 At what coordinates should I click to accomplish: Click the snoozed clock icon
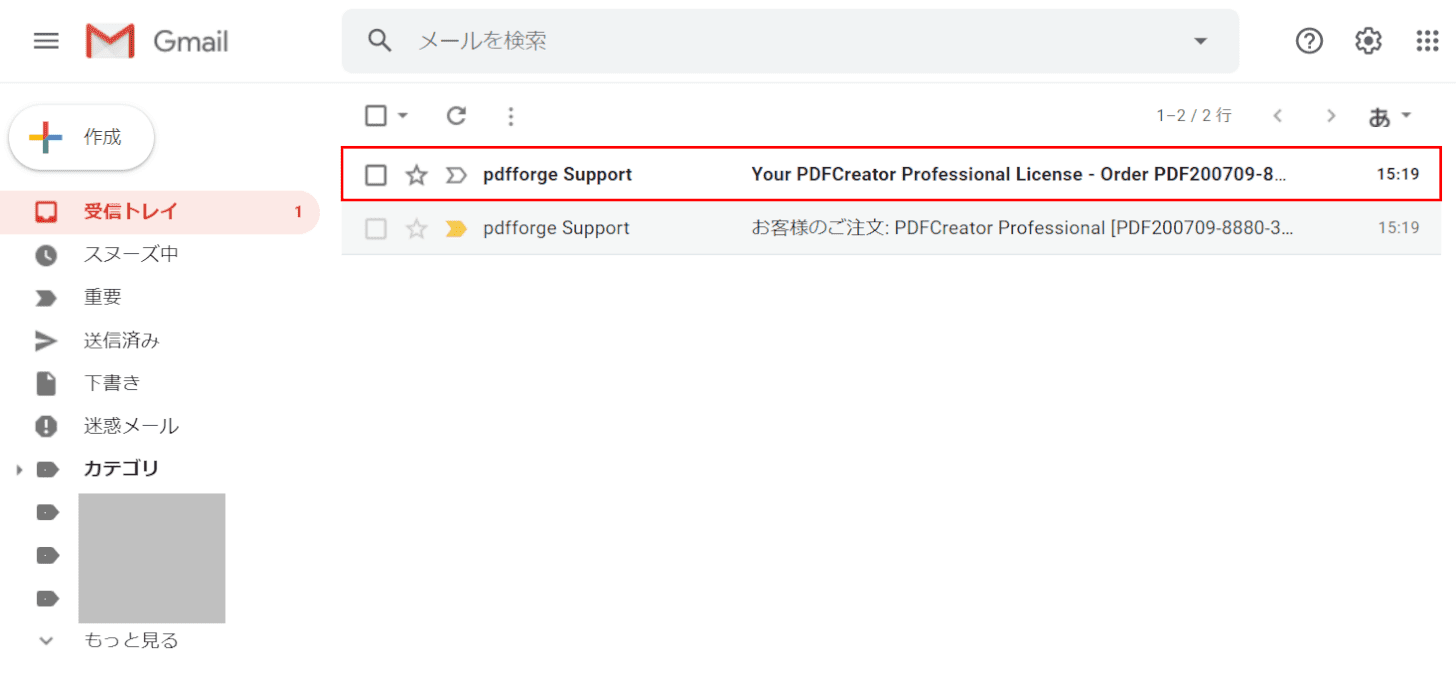[46, 255]
